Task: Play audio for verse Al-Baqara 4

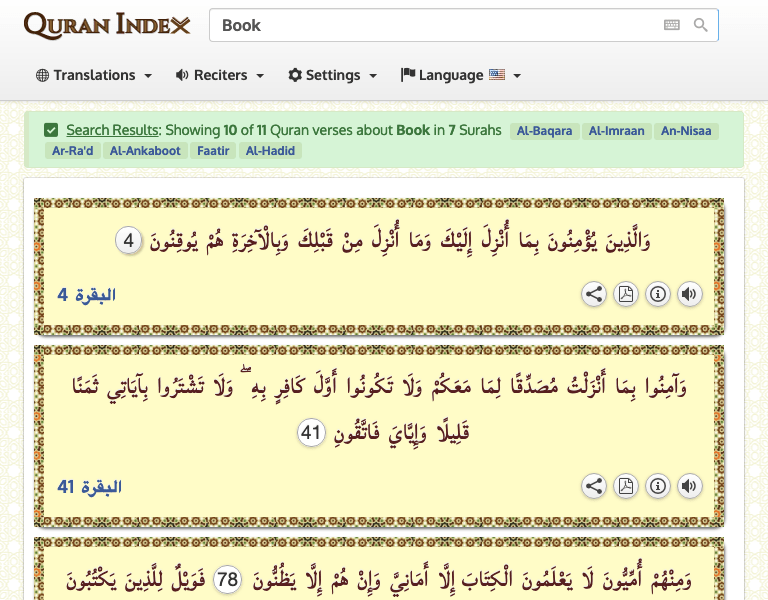Action: tap(688, 294)
